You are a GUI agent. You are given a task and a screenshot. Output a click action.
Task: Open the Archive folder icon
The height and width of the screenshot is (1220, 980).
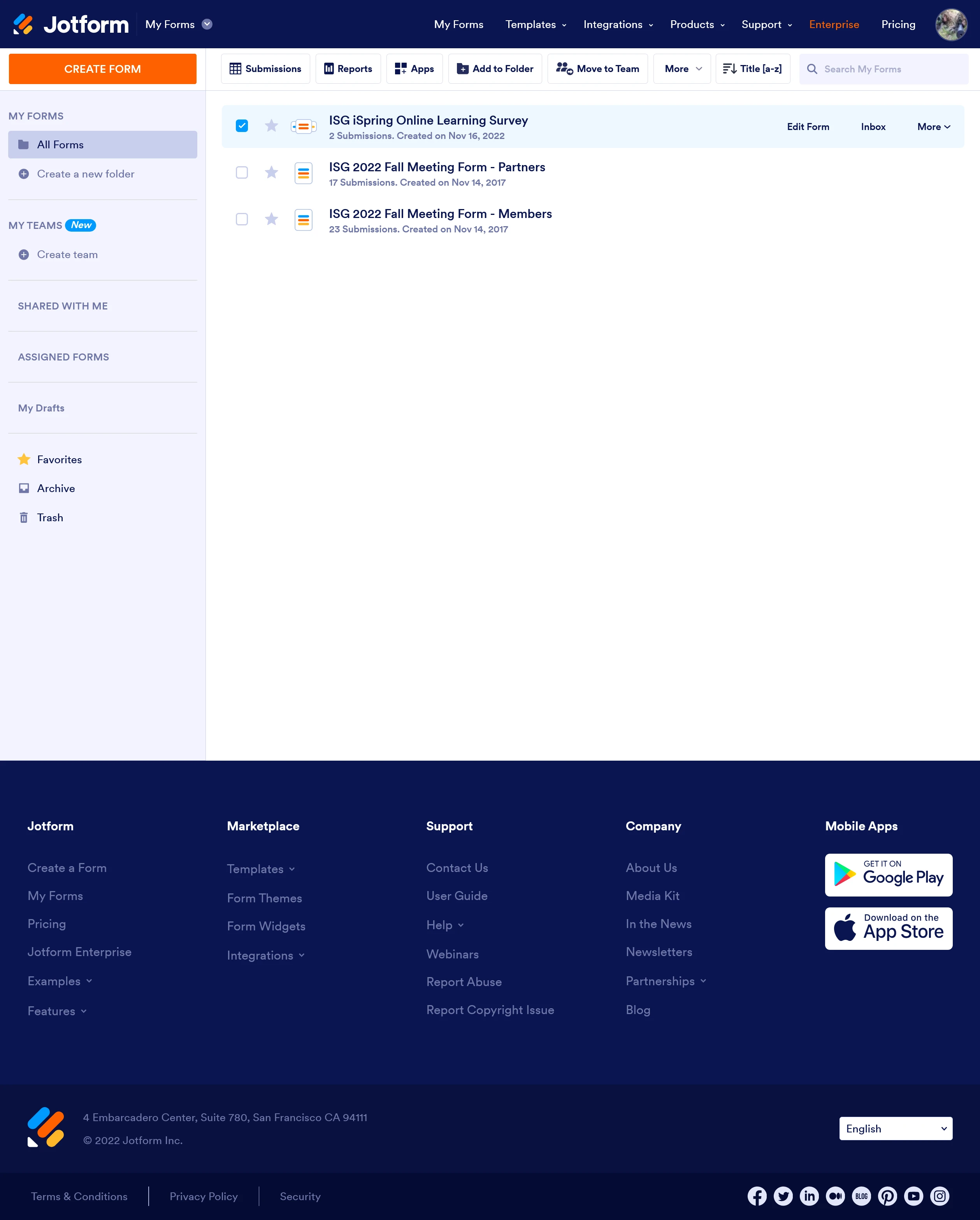click(x=24, y=488)
